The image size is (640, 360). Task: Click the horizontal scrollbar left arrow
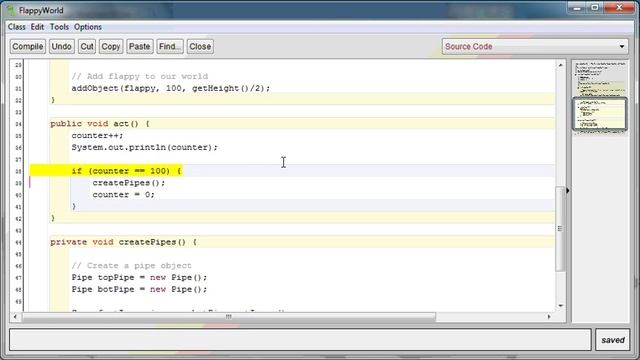pos(15,317)
